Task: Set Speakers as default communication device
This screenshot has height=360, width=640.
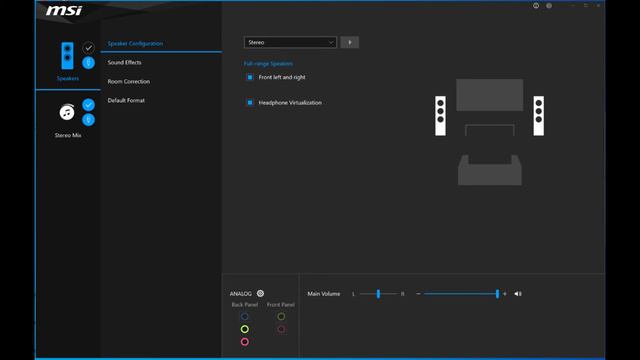Action: pyautogui.click(x=88, y=62)
